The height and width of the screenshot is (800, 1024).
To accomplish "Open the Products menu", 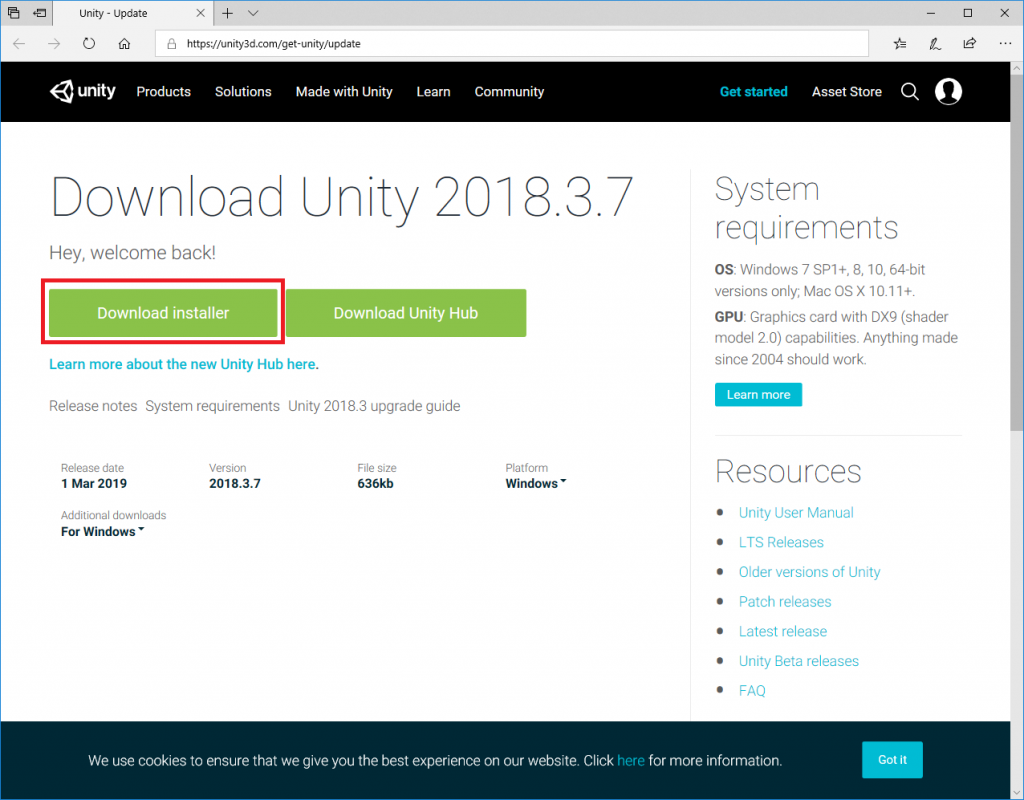I will point(163,91).
